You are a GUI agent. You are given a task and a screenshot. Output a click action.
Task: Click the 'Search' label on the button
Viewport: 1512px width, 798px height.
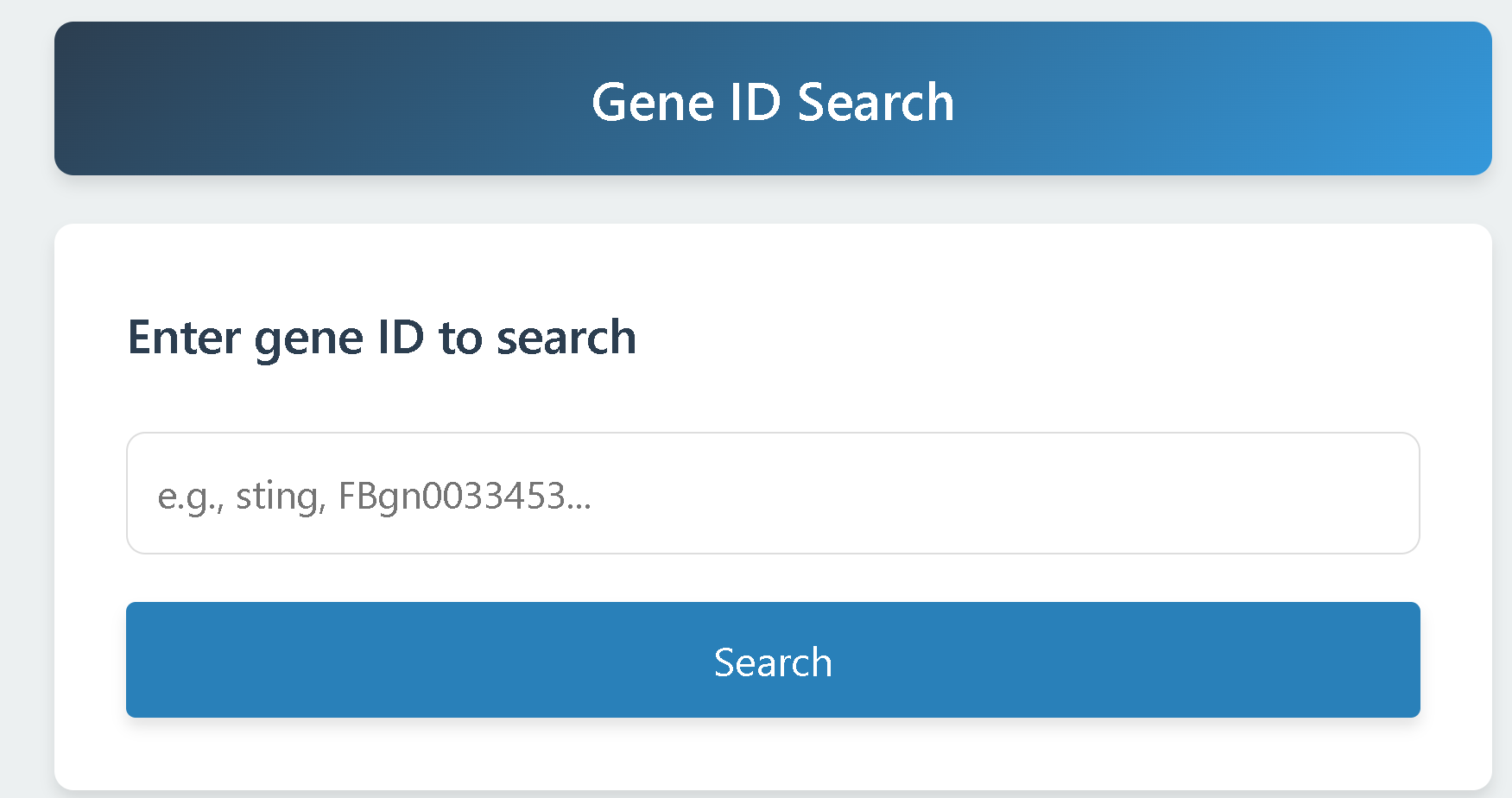[773, 662]
